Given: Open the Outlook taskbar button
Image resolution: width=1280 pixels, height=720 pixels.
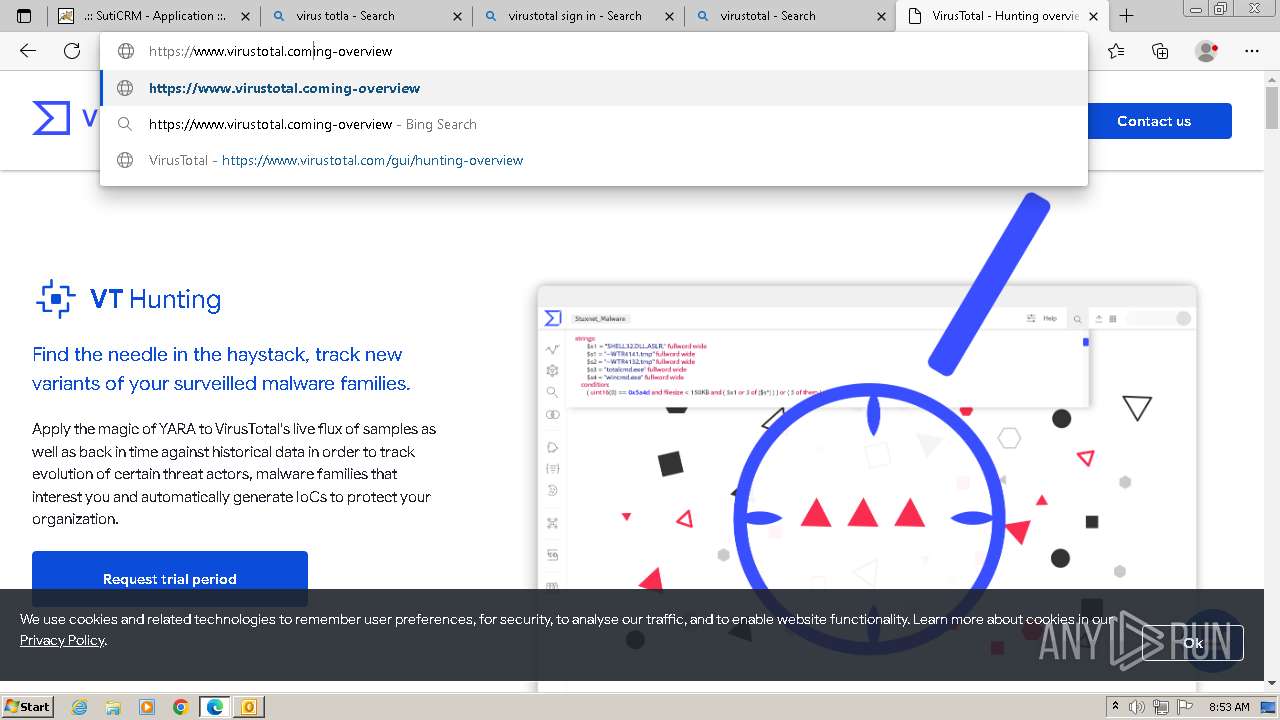Looking at the screenshot, I should (249, 707).
